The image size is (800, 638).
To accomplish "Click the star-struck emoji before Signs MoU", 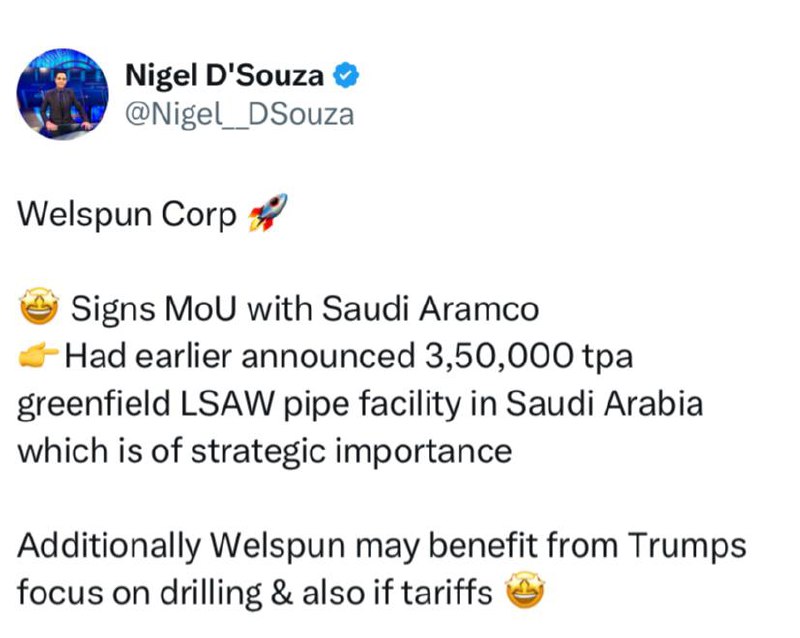I will (39, 306).
